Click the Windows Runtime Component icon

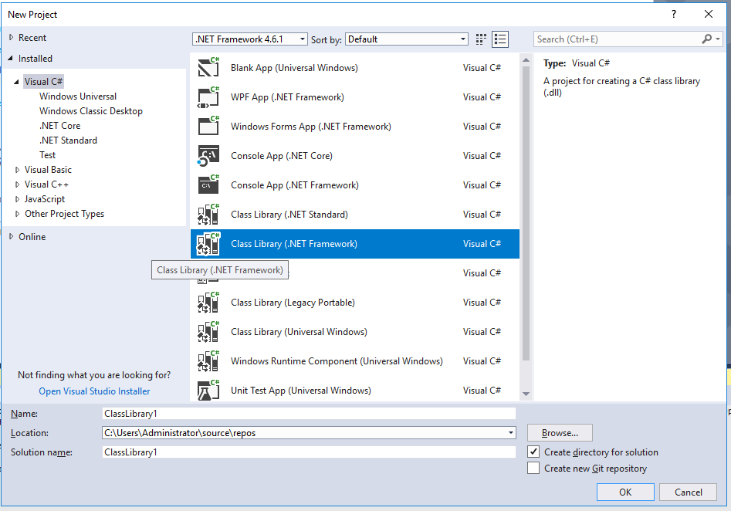[208, 361]
